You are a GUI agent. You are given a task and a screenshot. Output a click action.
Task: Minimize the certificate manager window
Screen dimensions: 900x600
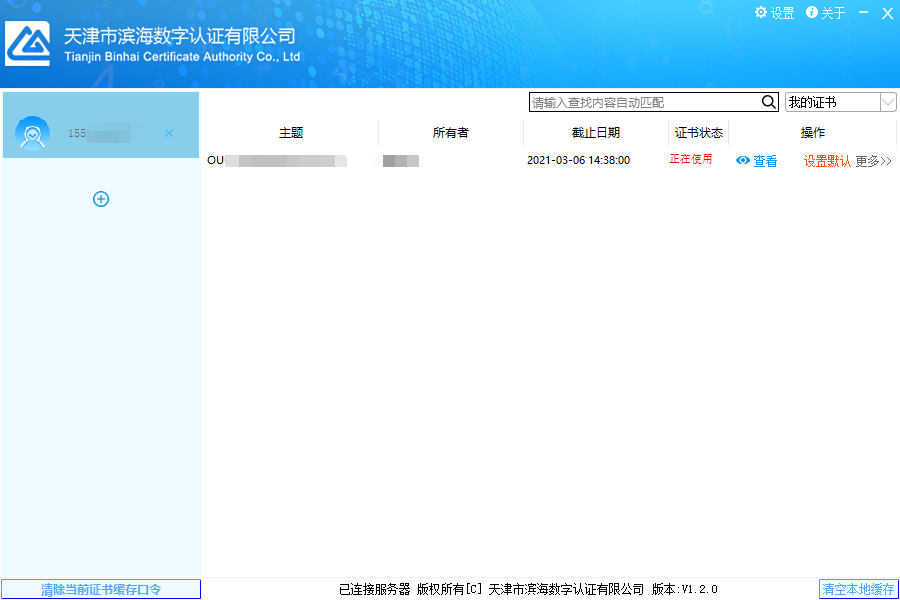pos(863,13)
